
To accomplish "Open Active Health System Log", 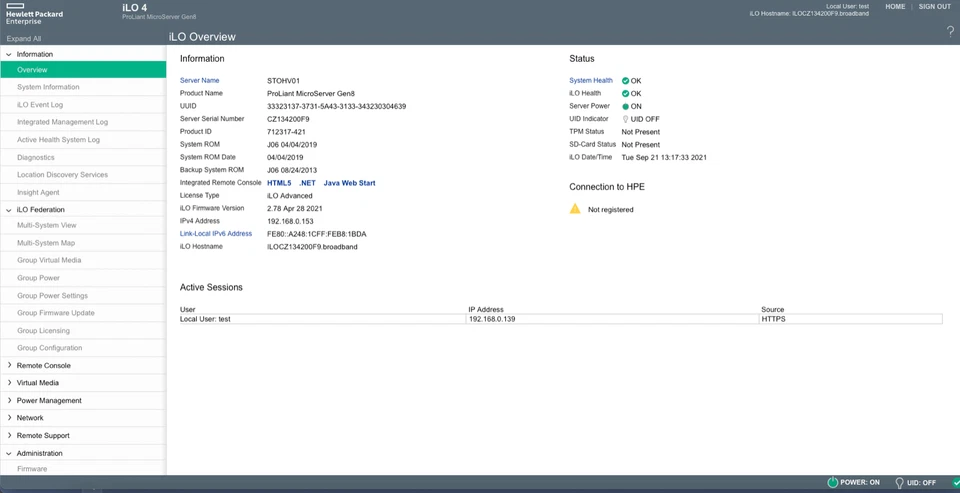I will point(58,140).
